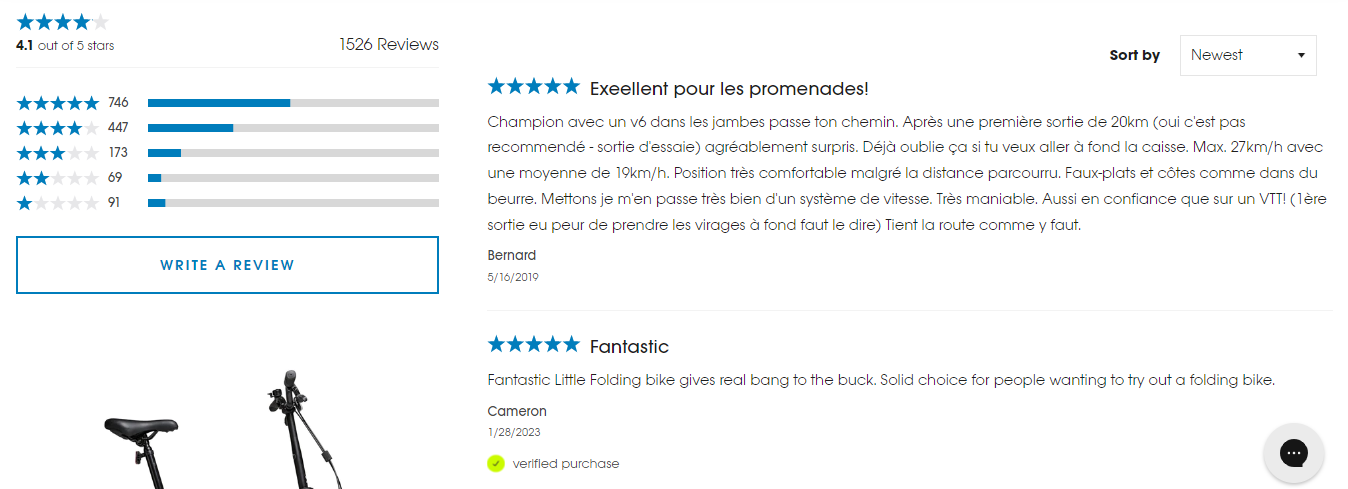Click the 2-star rating row stars
Screen dimensions: 1348x489
tap(57, 178)
